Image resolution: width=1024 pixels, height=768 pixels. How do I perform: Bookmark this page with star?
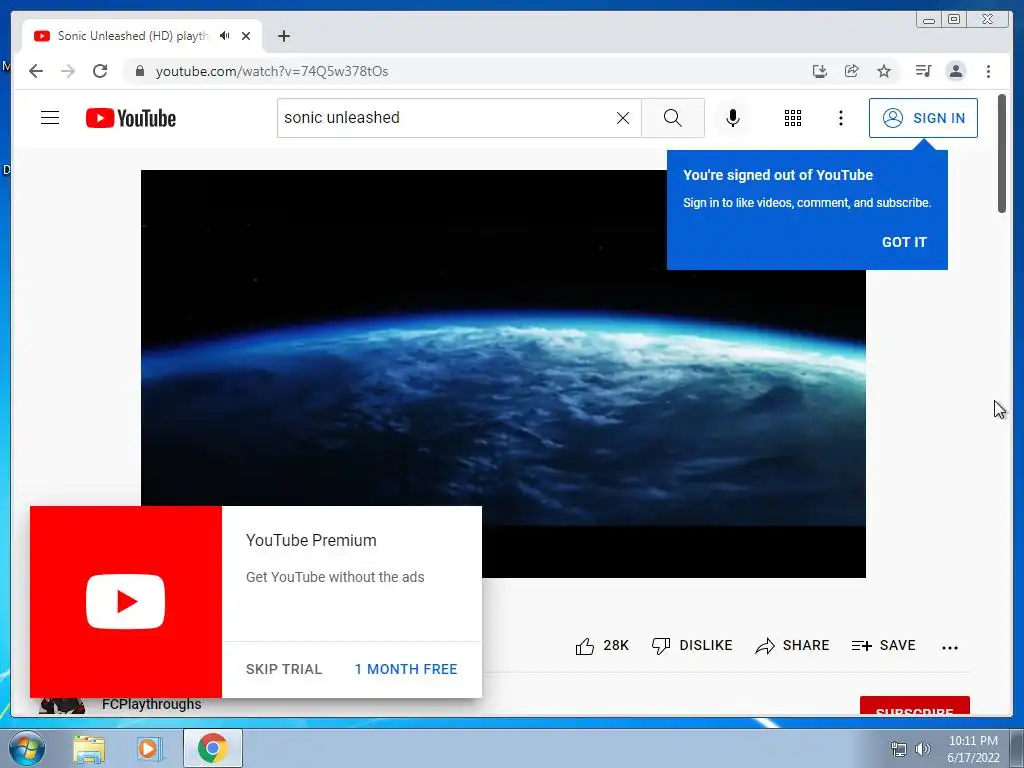click(x=884, y=71)
